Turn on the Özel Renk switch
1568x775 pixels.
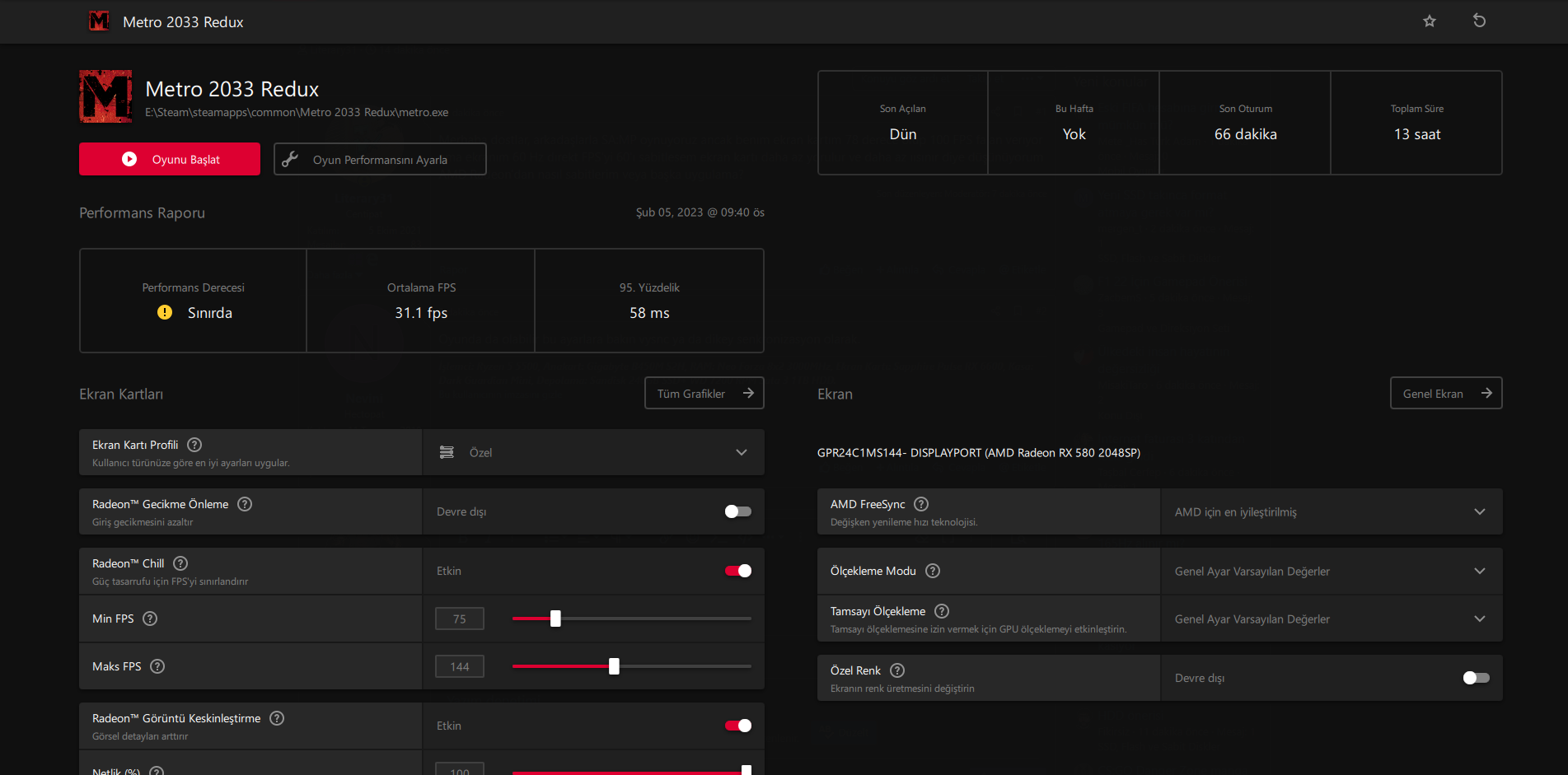point(1476,678)
